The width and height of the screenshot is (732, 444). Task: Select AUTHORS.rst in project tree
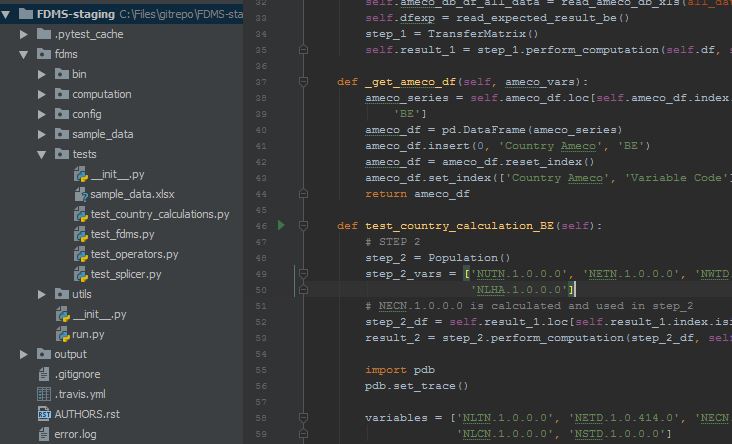[87, 414]
